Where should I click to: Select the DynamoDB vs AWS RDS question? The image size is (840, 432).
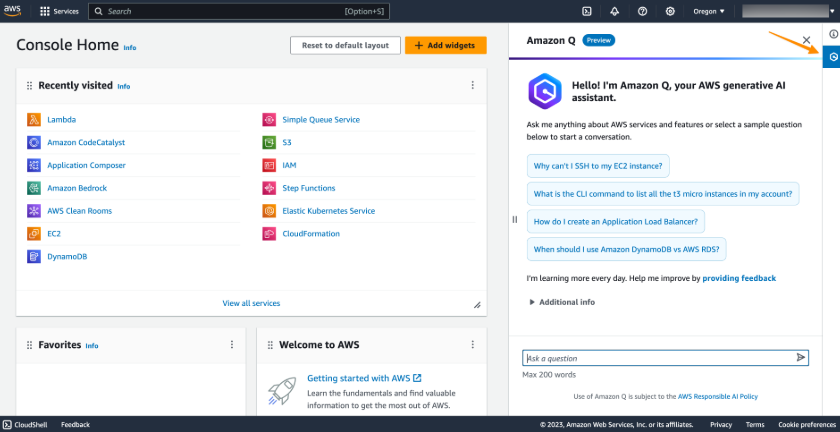(626, 249)
